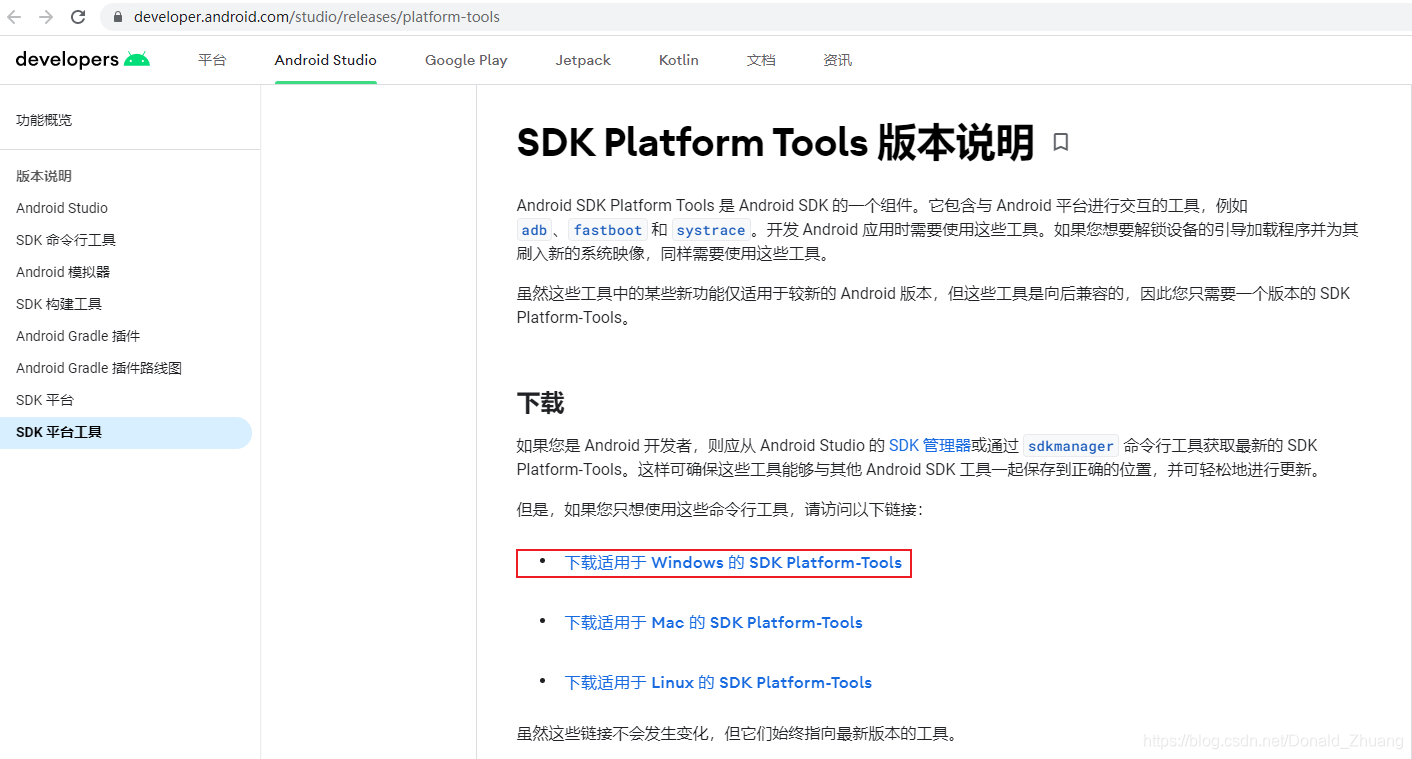The width and height of the screenshot is (1412, 759).
Task: Reload the page with refresh icon
Action: click(78, 17)
